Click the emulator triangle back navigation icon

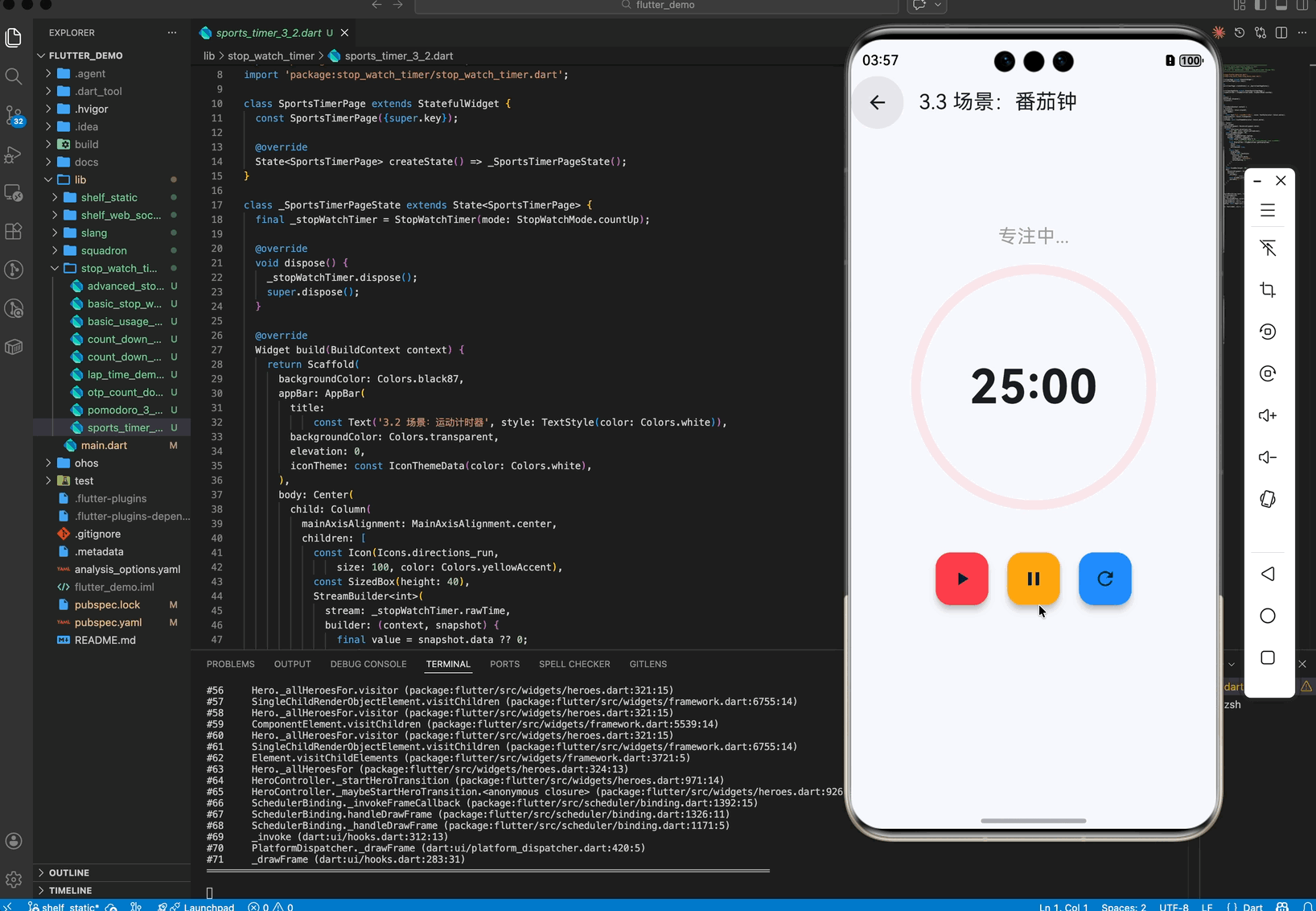coord(1268,574)
